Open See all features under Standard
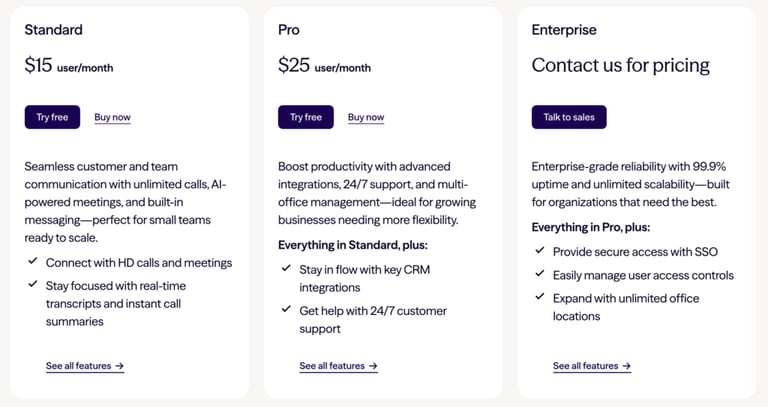This screenshot has width=768, height=407. click(x=85, y=366)
